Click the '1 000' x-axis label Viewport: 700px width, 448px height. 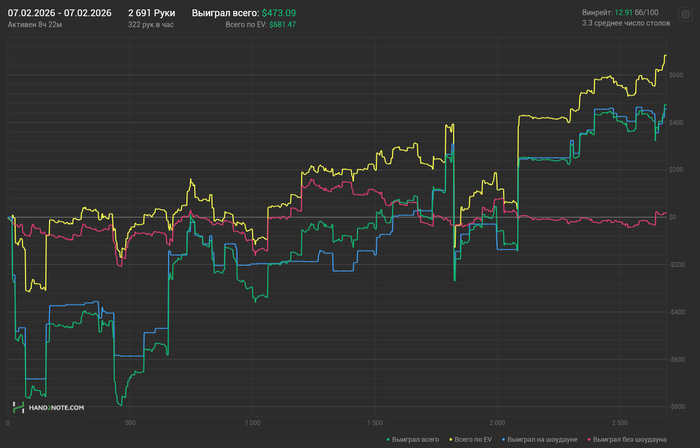tap(253, 423)
